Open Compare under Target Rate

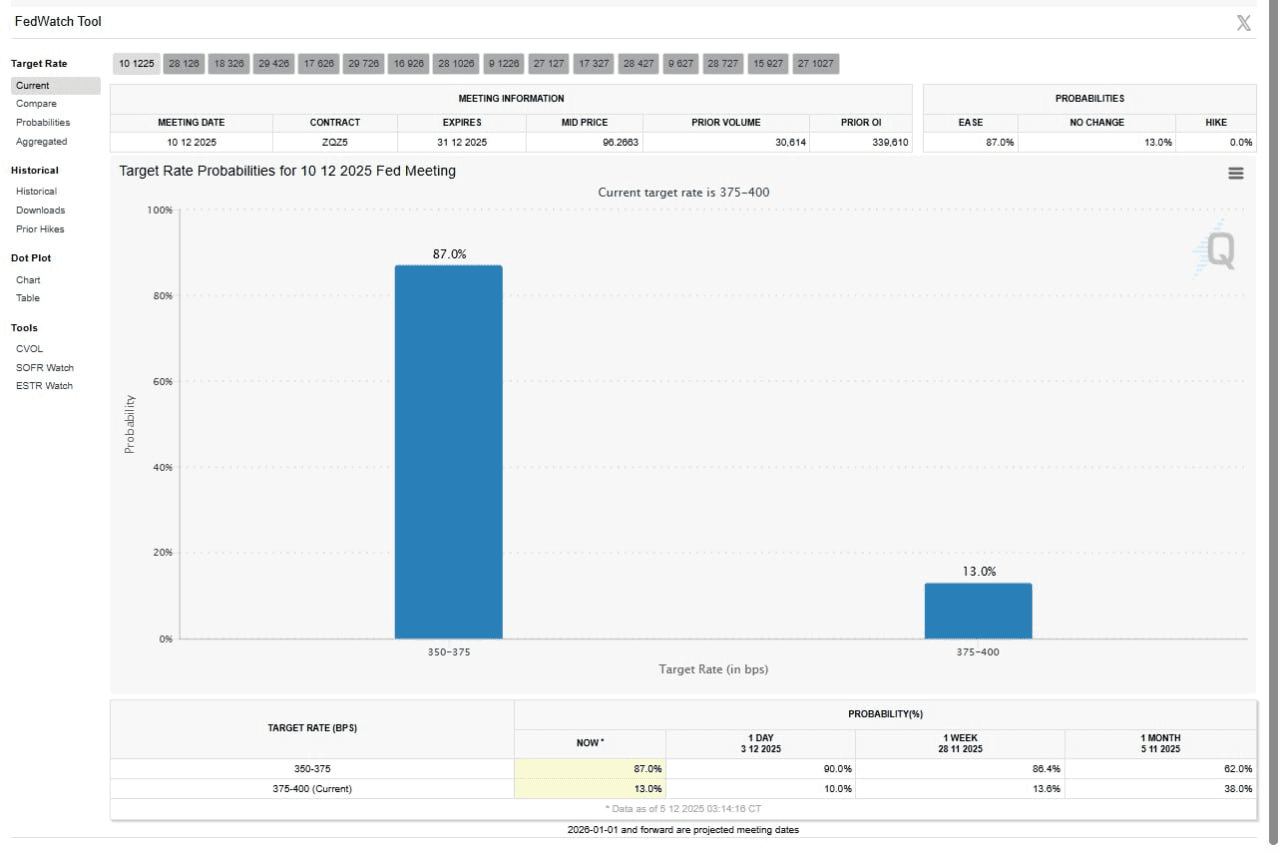[x=36, y=104]
